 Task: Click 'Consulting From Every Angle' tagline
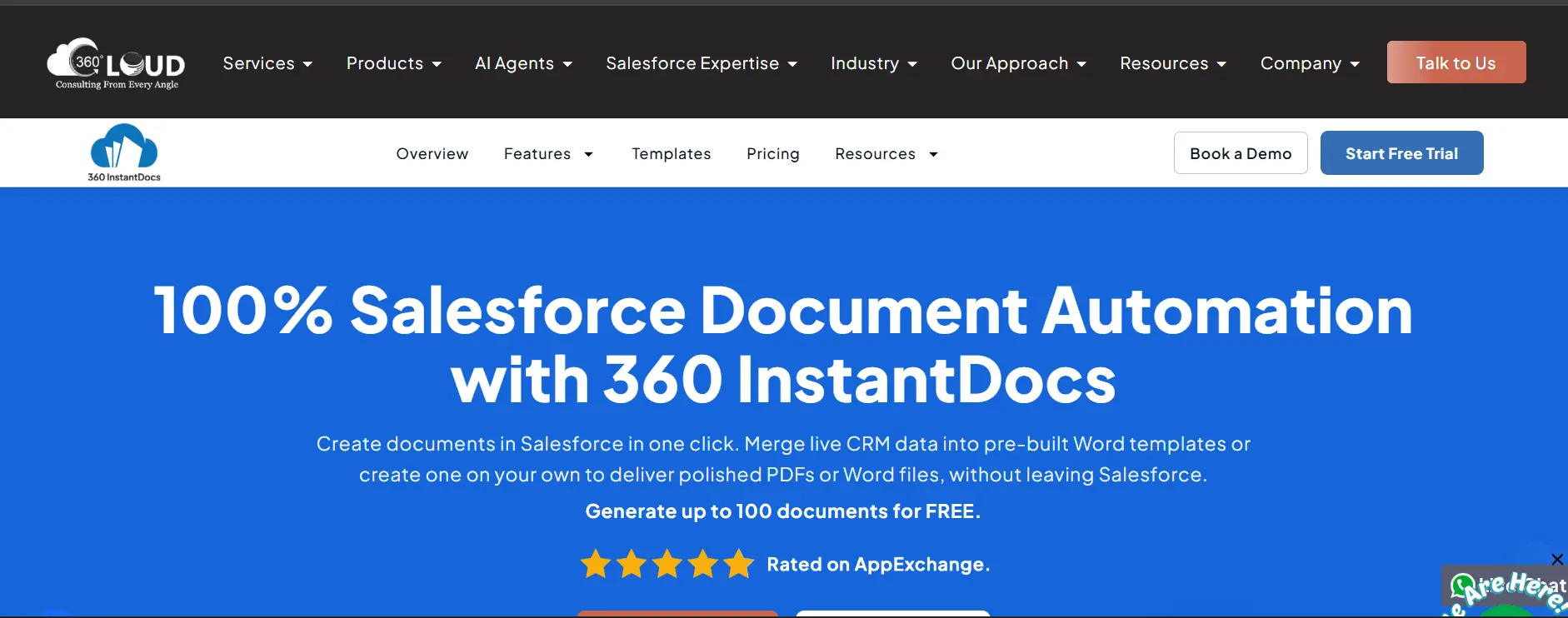pyautogui.click(x=117, y=85)
